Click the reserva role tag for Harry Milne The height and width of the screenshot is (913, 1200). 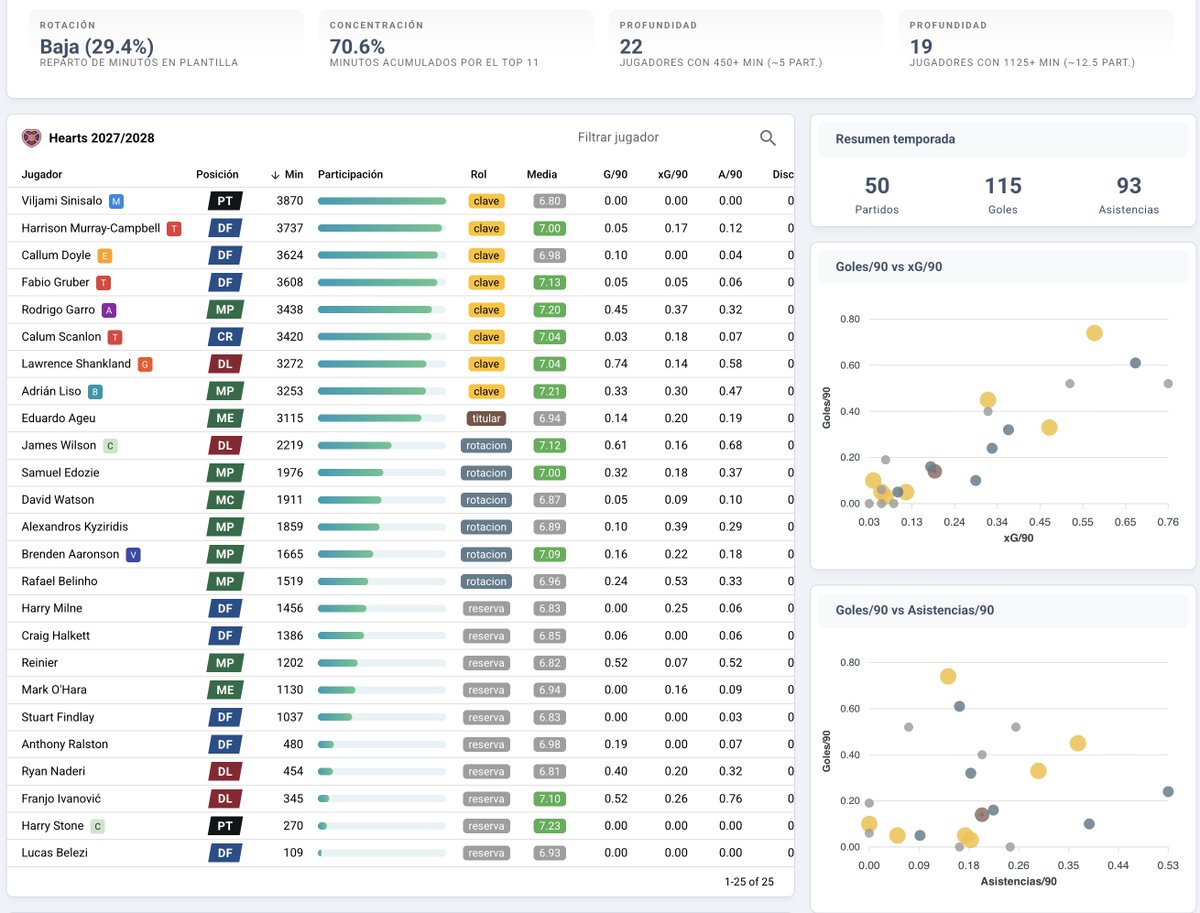(486, 608)
